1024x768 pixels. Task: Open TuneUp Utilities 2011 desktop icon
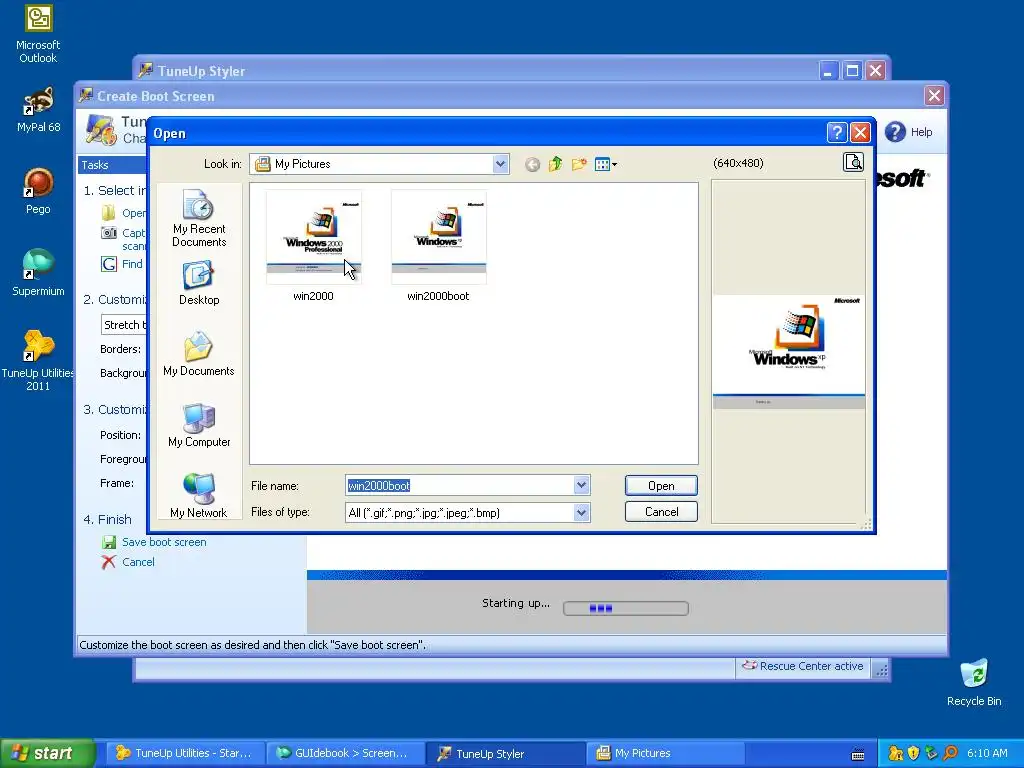point(38,360)
